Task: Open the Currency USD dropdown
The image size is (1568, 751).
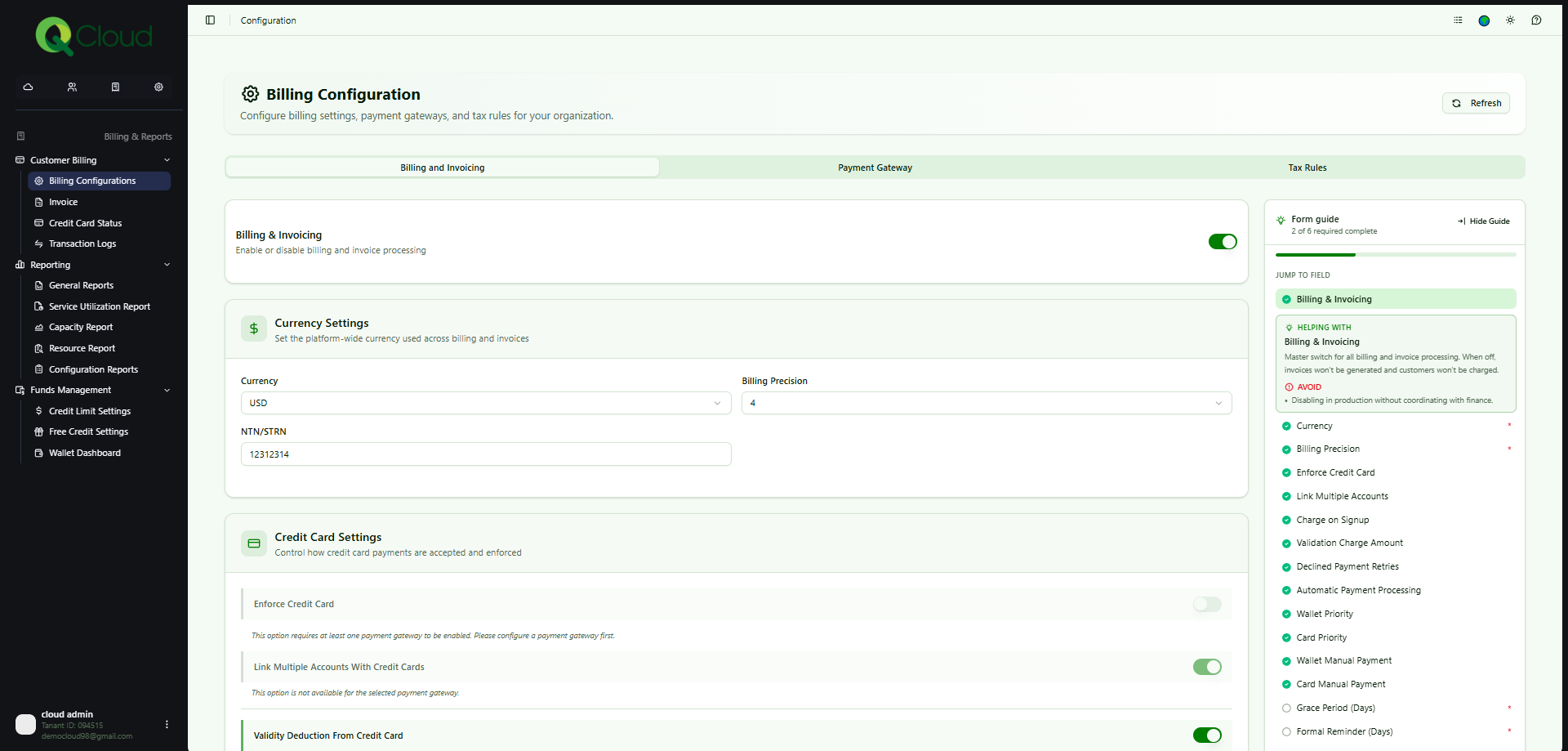Action: 486,403
